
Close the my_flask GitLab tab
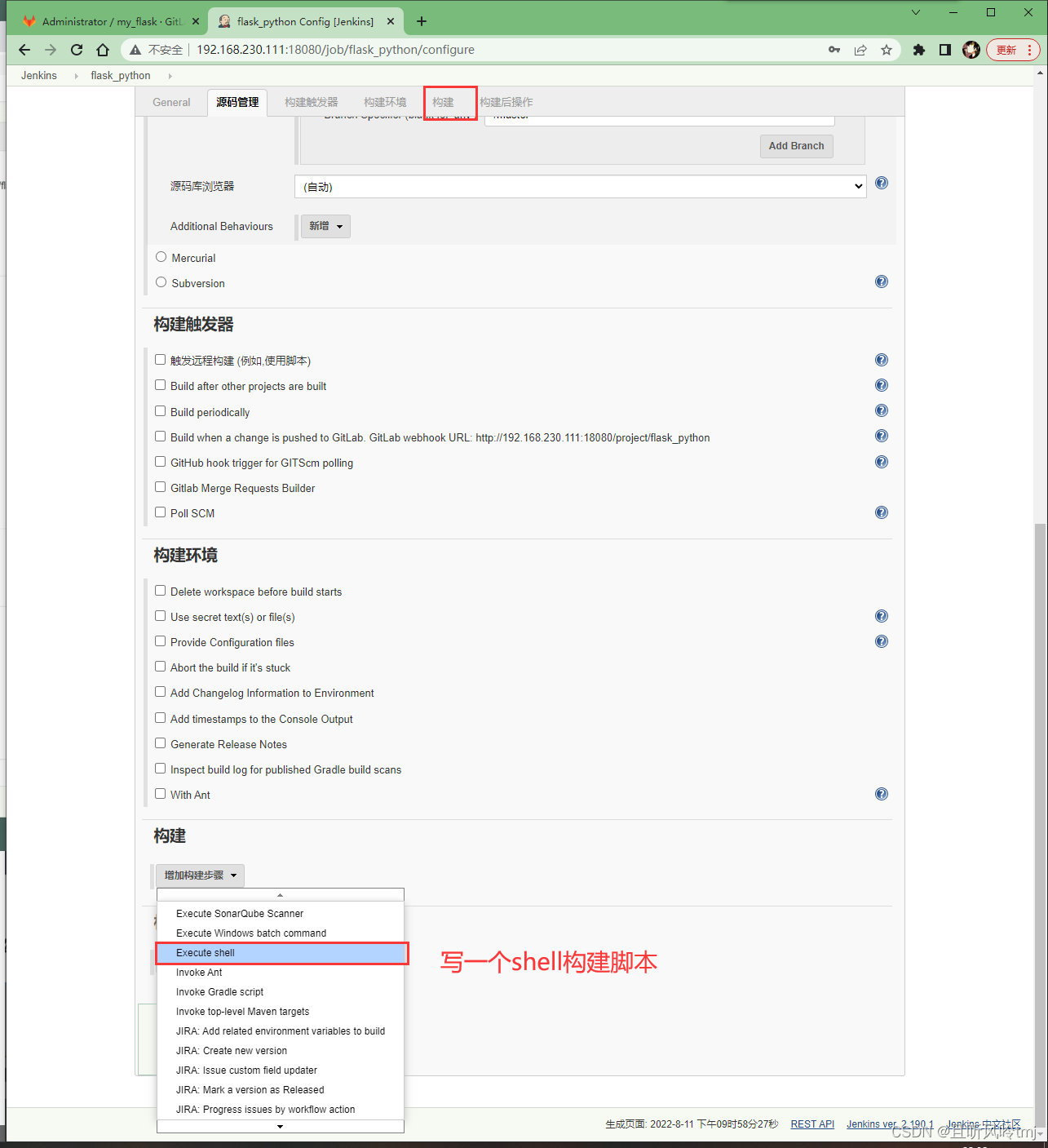(x=196, y=21)
